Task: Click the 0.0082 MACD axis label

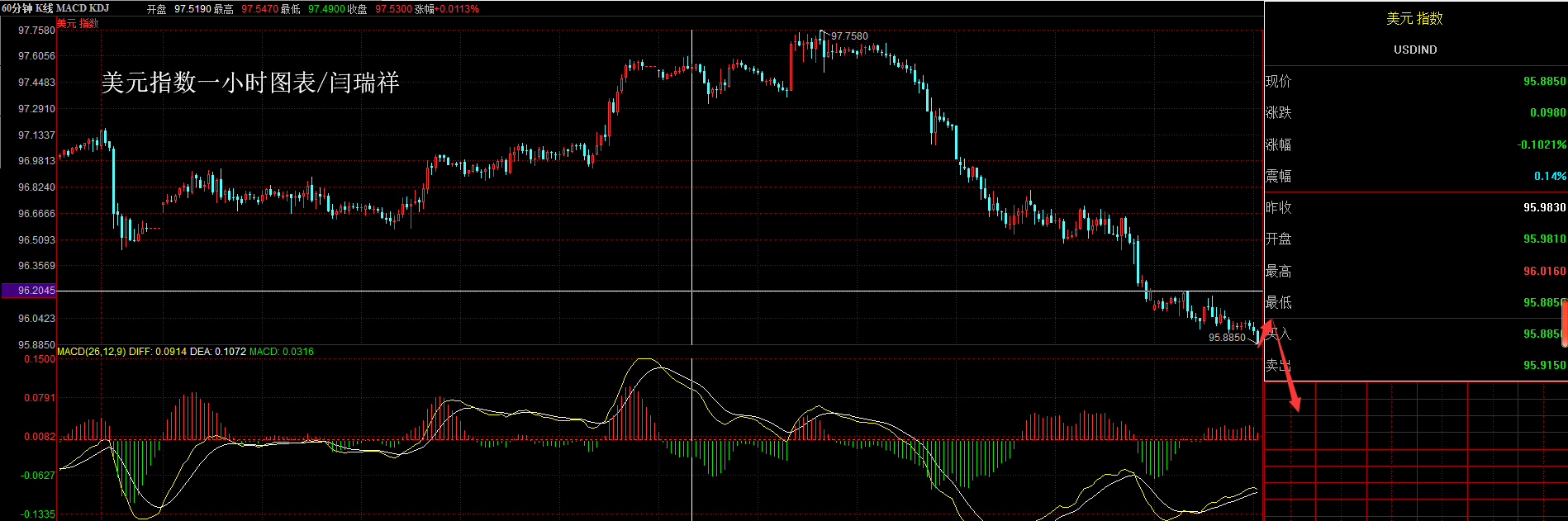Action: (40, 437)
